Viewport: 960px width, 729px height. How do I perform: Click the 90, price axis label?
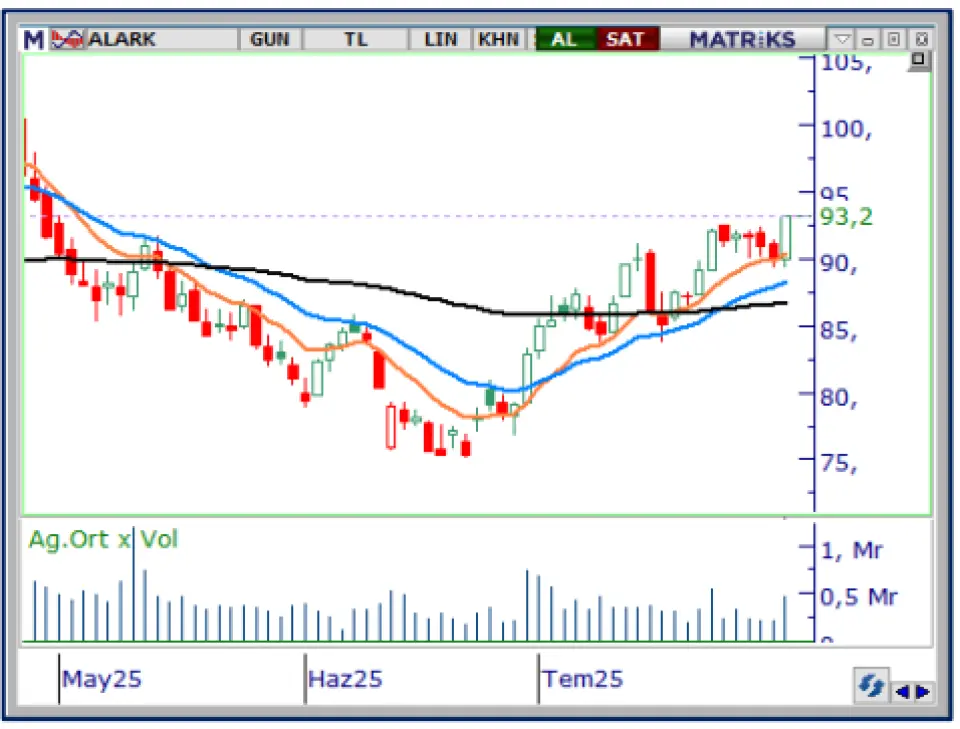pyautogui.click(x=839, y=264)
